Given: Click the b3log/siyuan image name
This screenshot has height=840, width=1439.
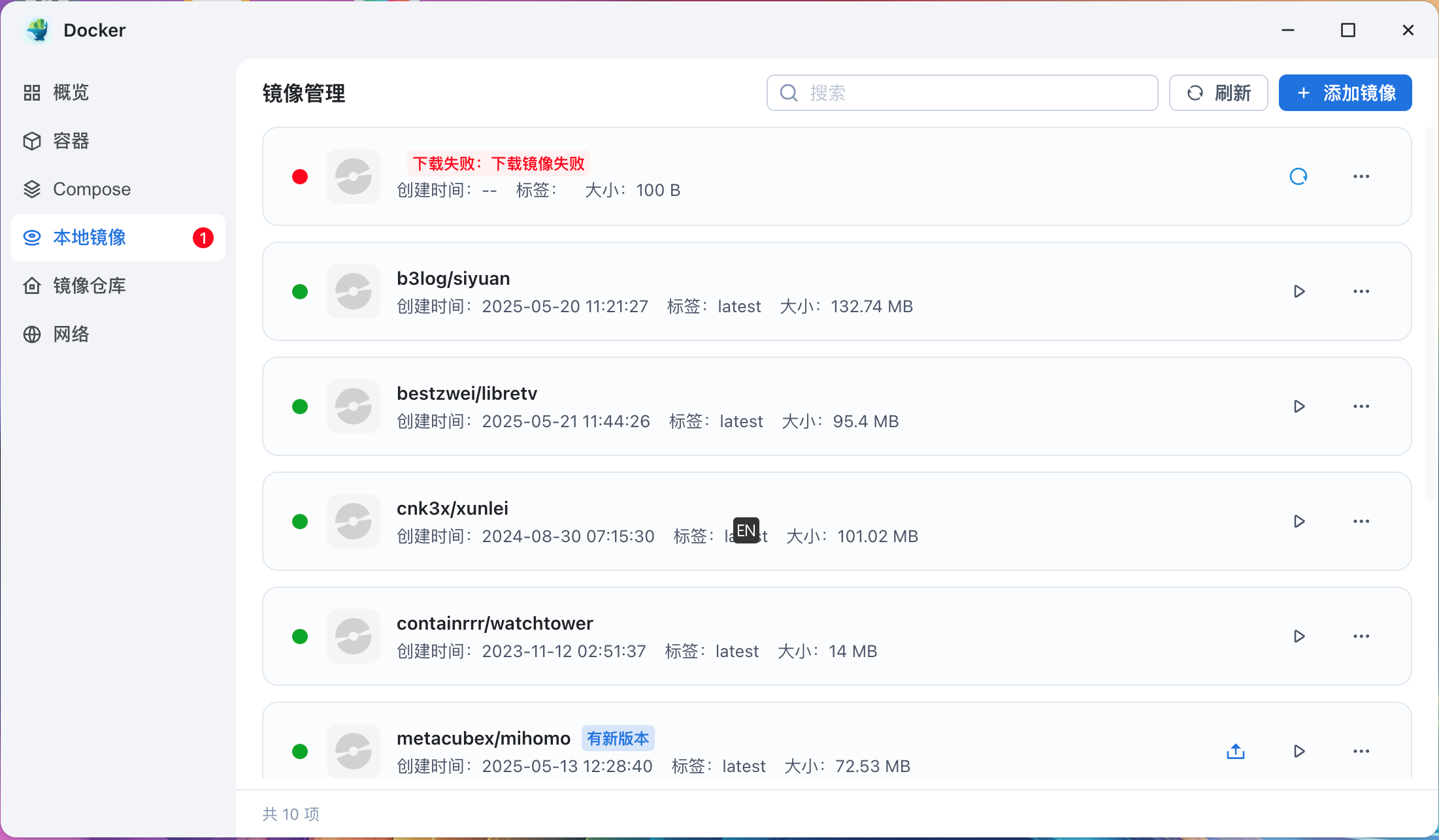Looking at the screenshot, I should pos(453,279).
